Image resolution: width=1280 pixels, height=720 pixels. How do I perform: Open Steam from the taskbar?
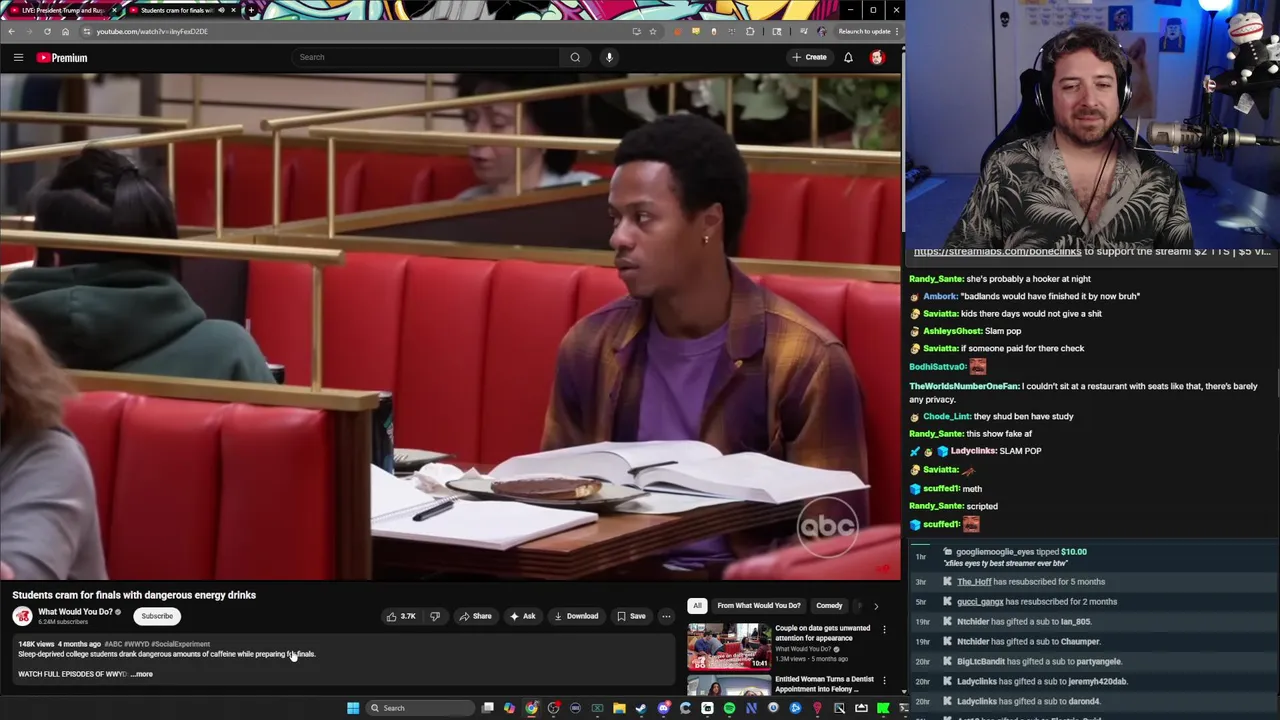click(x=641, y=708)
